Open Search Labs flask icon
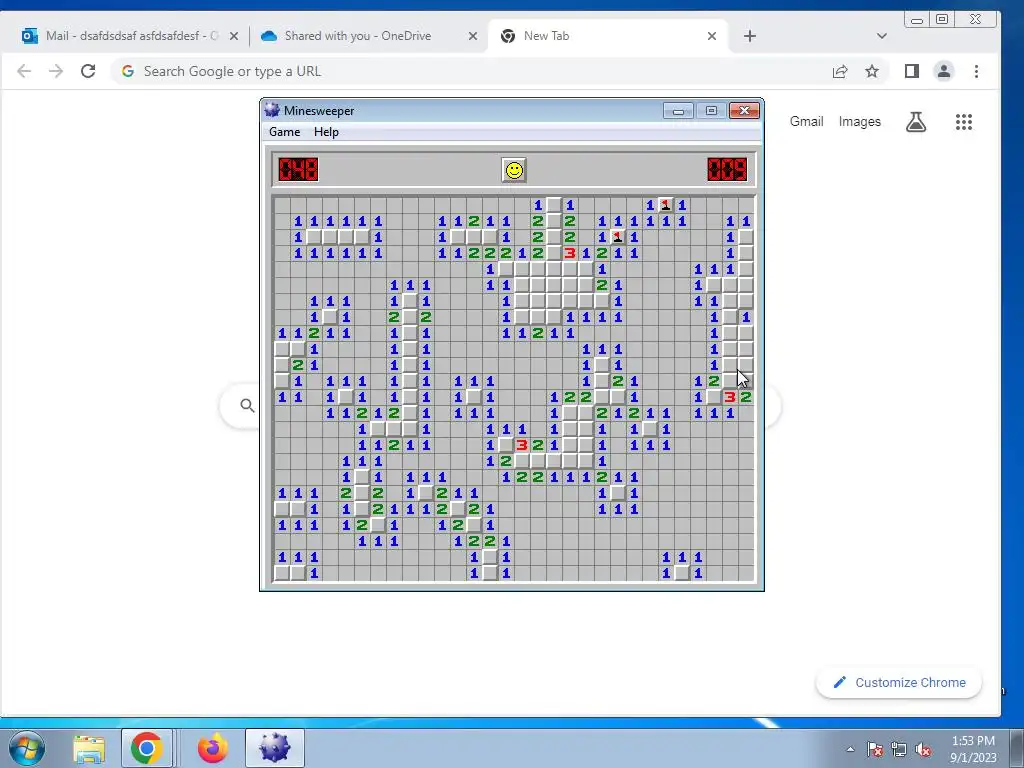The height and width of the screenshot is (768, 1024). pyautogui.click(x=916, y=121)
